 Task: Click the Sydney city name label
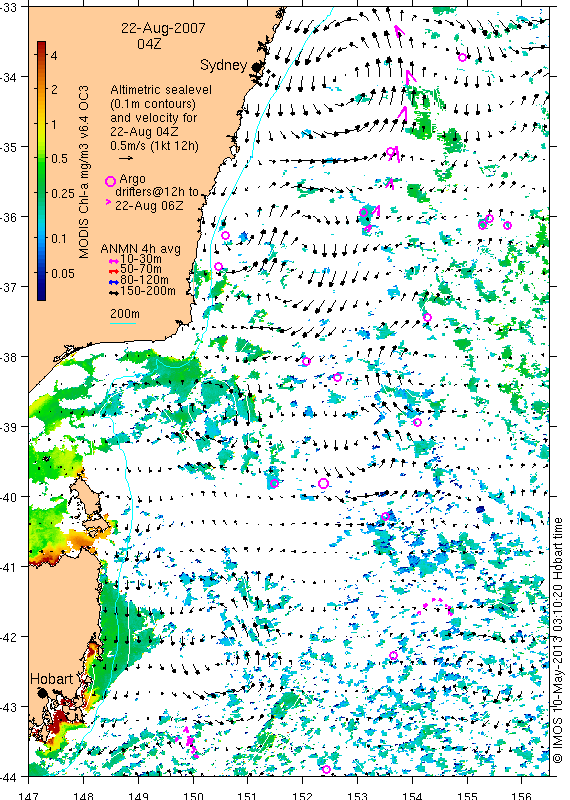click(x=224, y=65)
